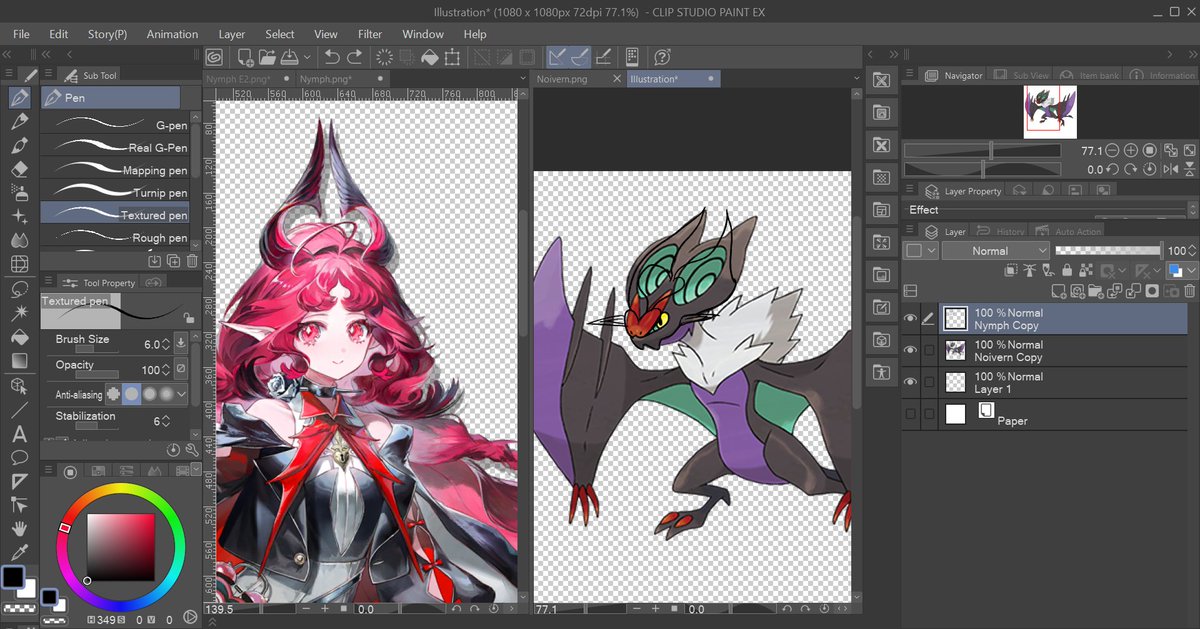Select the Lasso selection tool
This screenshot has width=1200, height=629.
pos(19,289)
